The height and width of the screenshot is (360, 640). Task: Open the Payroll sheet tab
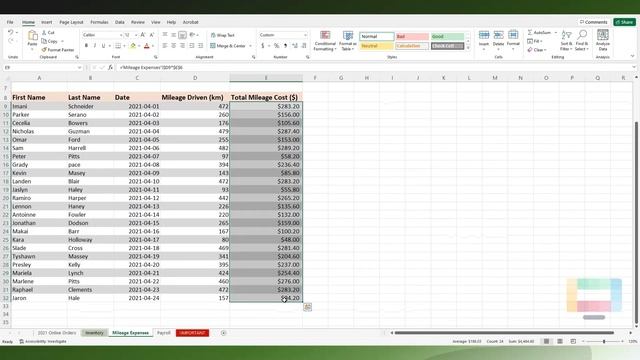[x=164, y=333]
